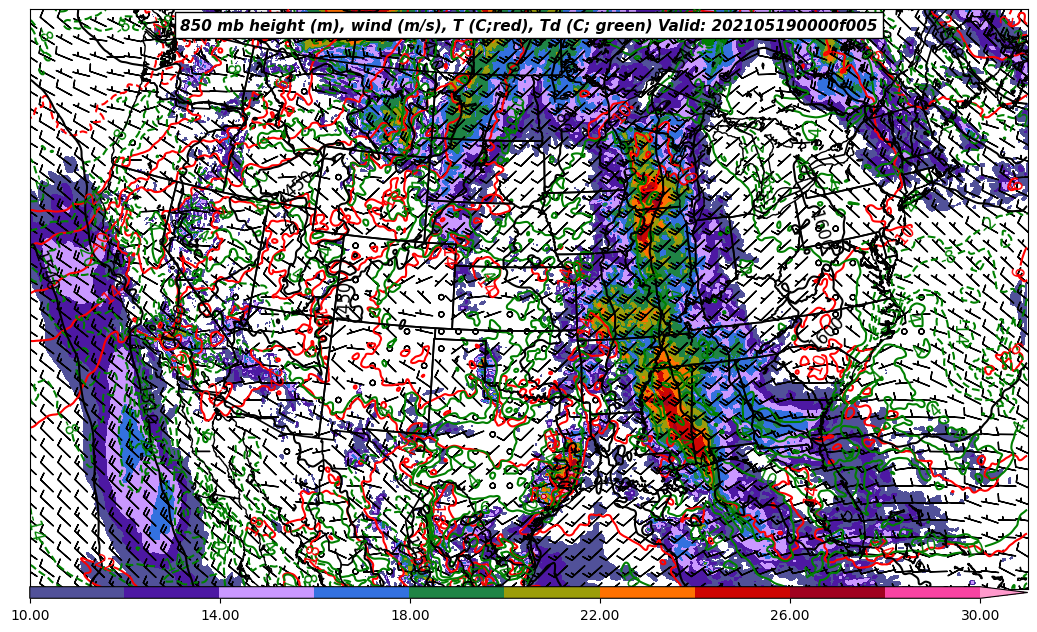Select the green 18–20 colorbar segment
The height and width of the screenshot is (632, 1037).
tap(458, 592)
